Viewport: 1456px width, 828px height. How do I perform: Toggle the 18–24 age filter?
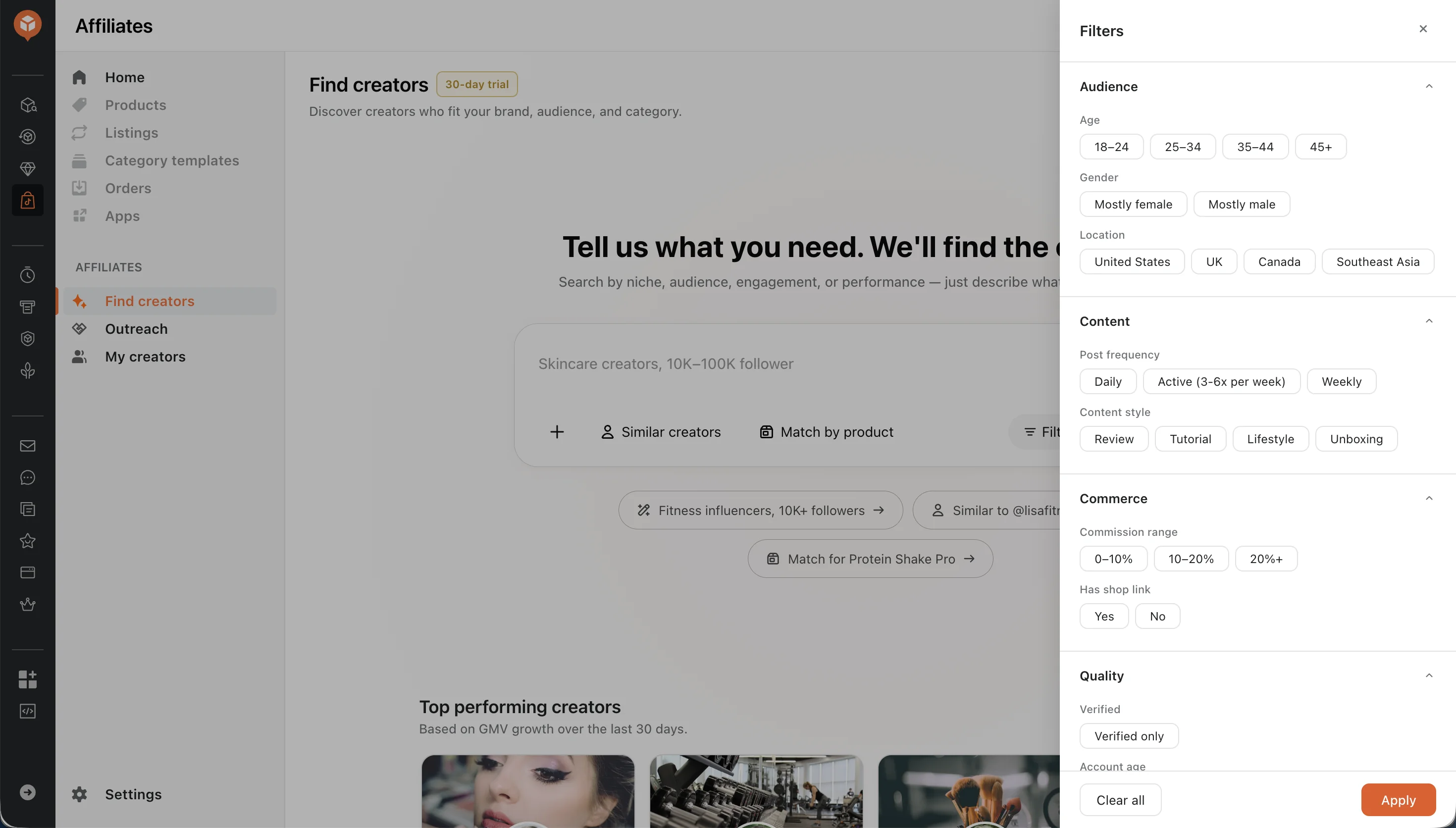point(1111,147)
